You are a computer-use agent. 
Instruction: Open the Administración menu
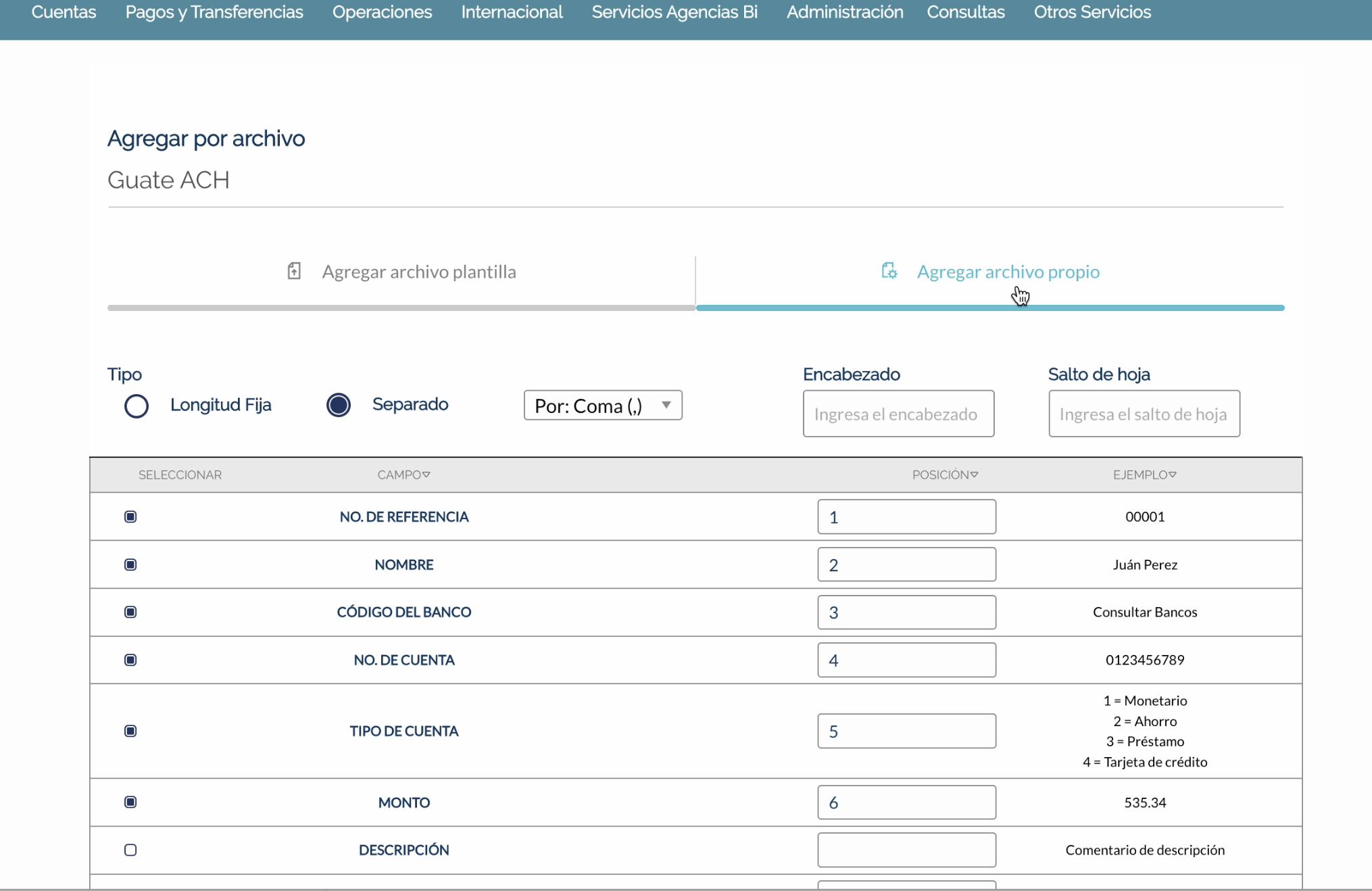point(844,12)
